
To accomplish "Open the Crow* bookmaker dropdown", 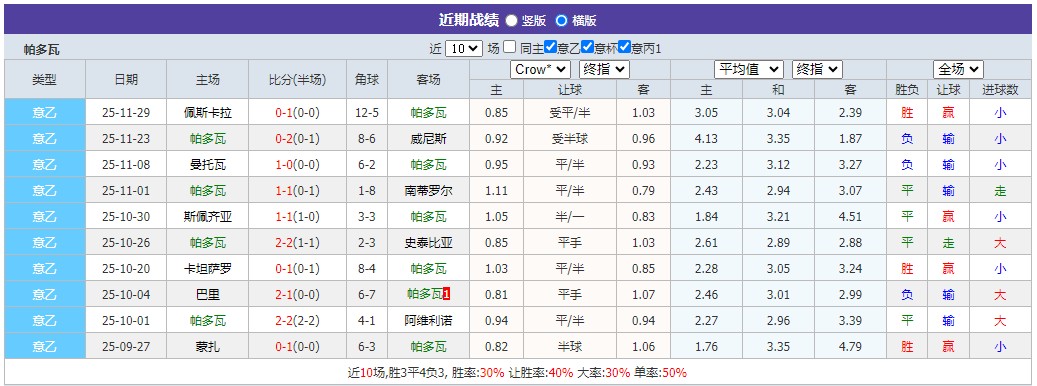I will (540, 69).
